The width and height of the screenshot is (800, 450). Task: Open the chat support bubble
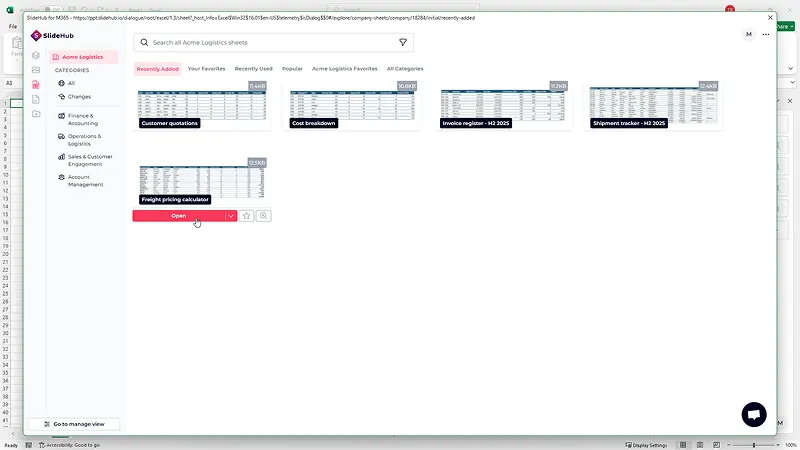pyautogui.click(x=754, y=414)
